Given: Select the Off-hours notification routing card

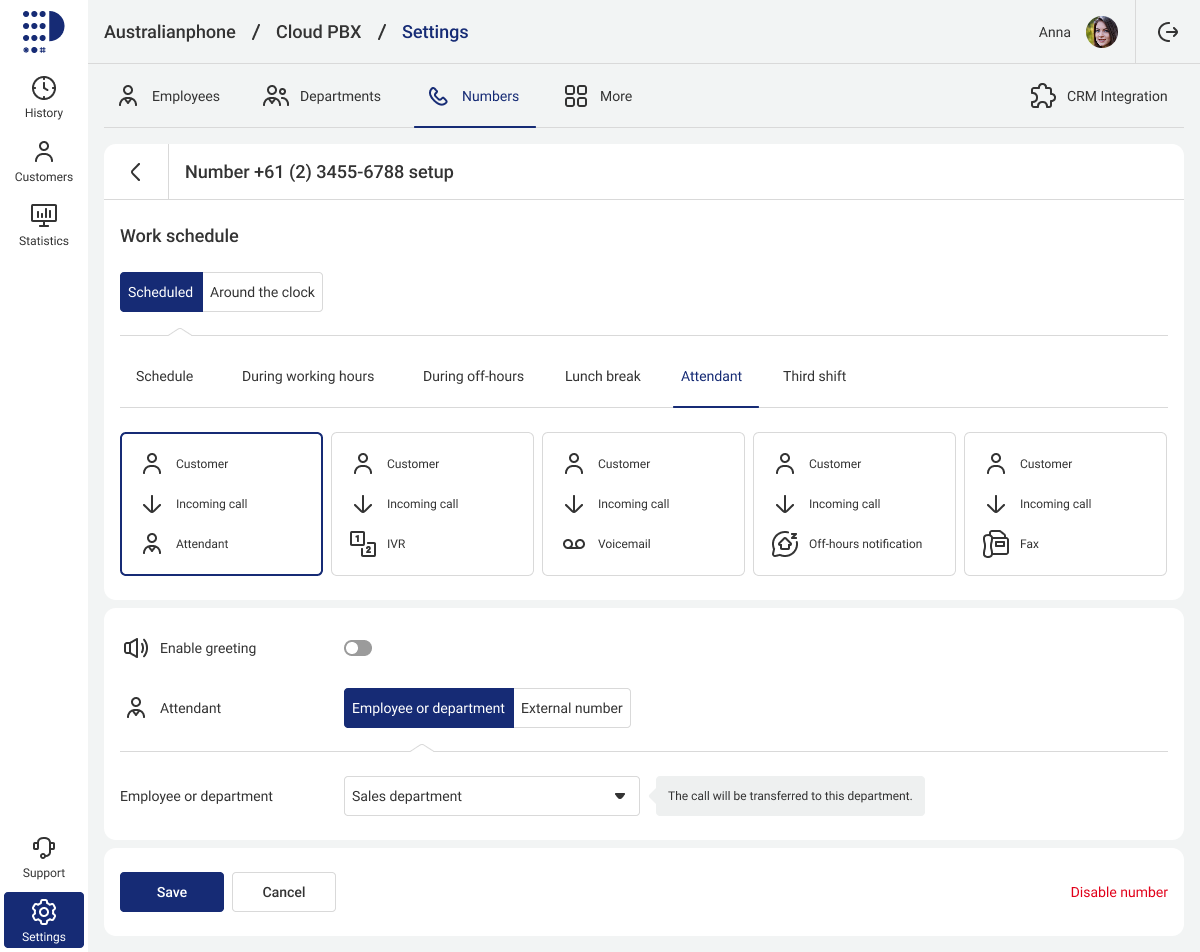Looking at the screenshot, I should point(854,504).
